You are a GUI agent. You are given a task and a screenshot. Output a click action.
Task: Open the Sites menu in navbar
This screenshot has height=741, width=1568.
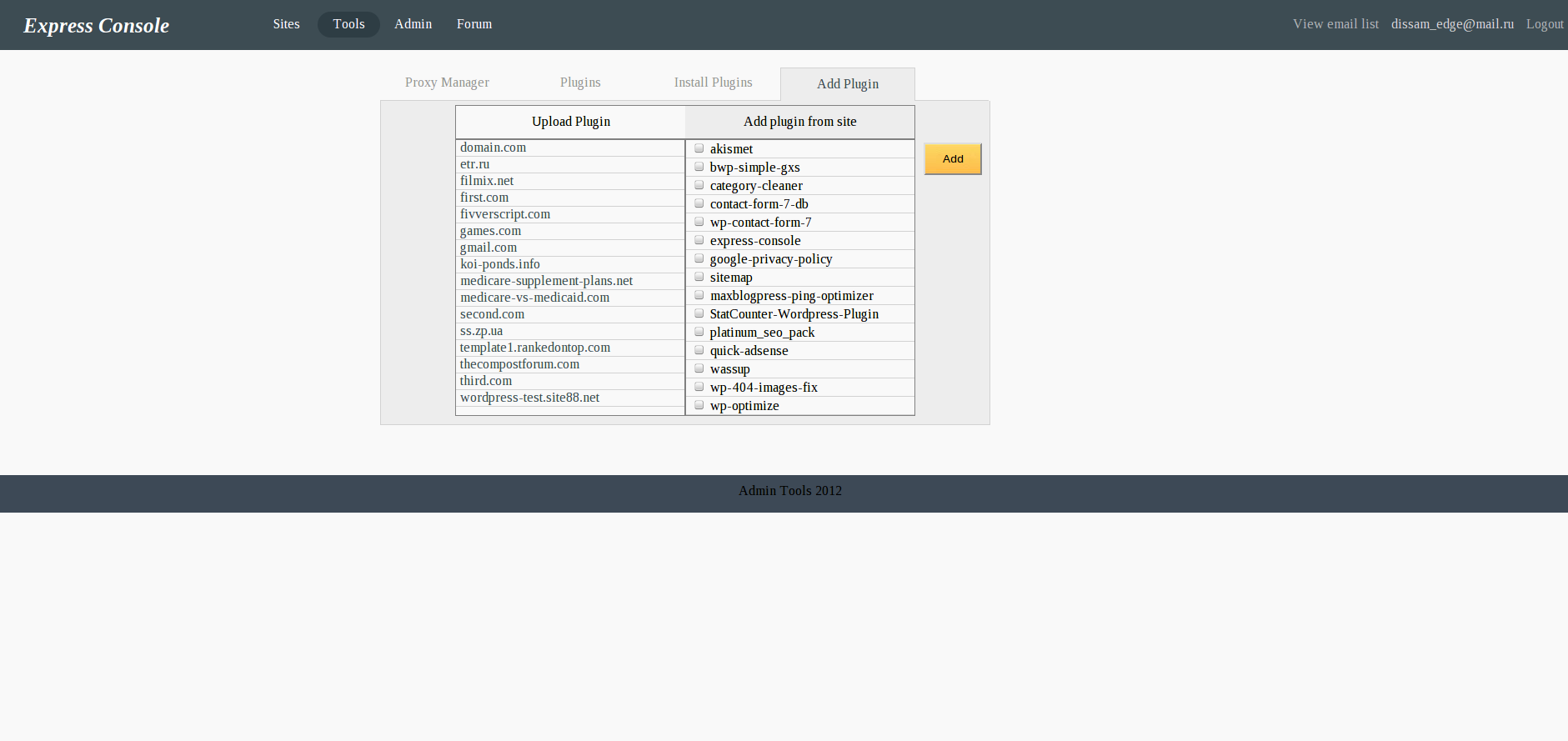point(286,24)
